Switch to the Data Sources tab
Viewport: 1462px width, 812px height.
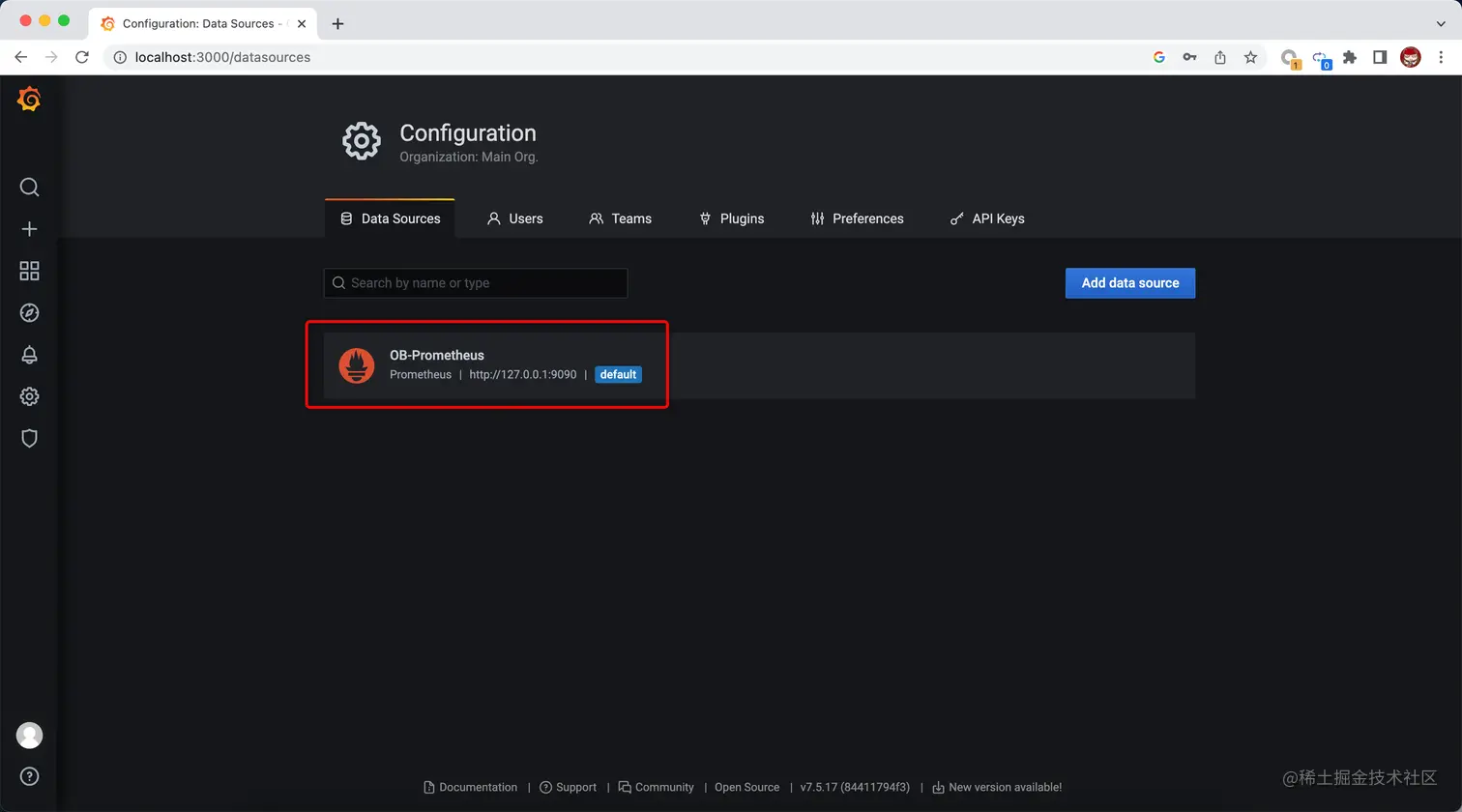(x=390, y=218)
